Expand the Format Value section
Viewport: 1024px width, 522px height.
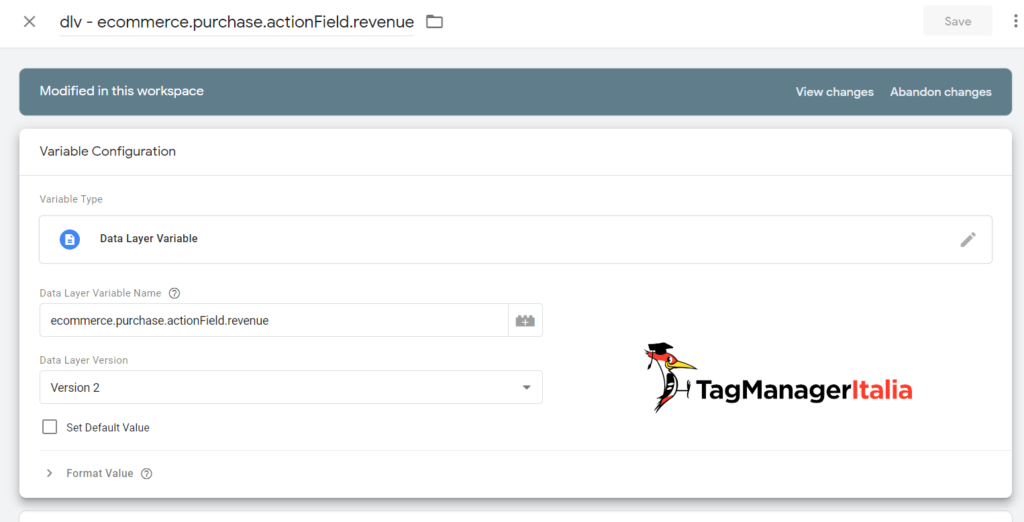(x=50, y=473)
